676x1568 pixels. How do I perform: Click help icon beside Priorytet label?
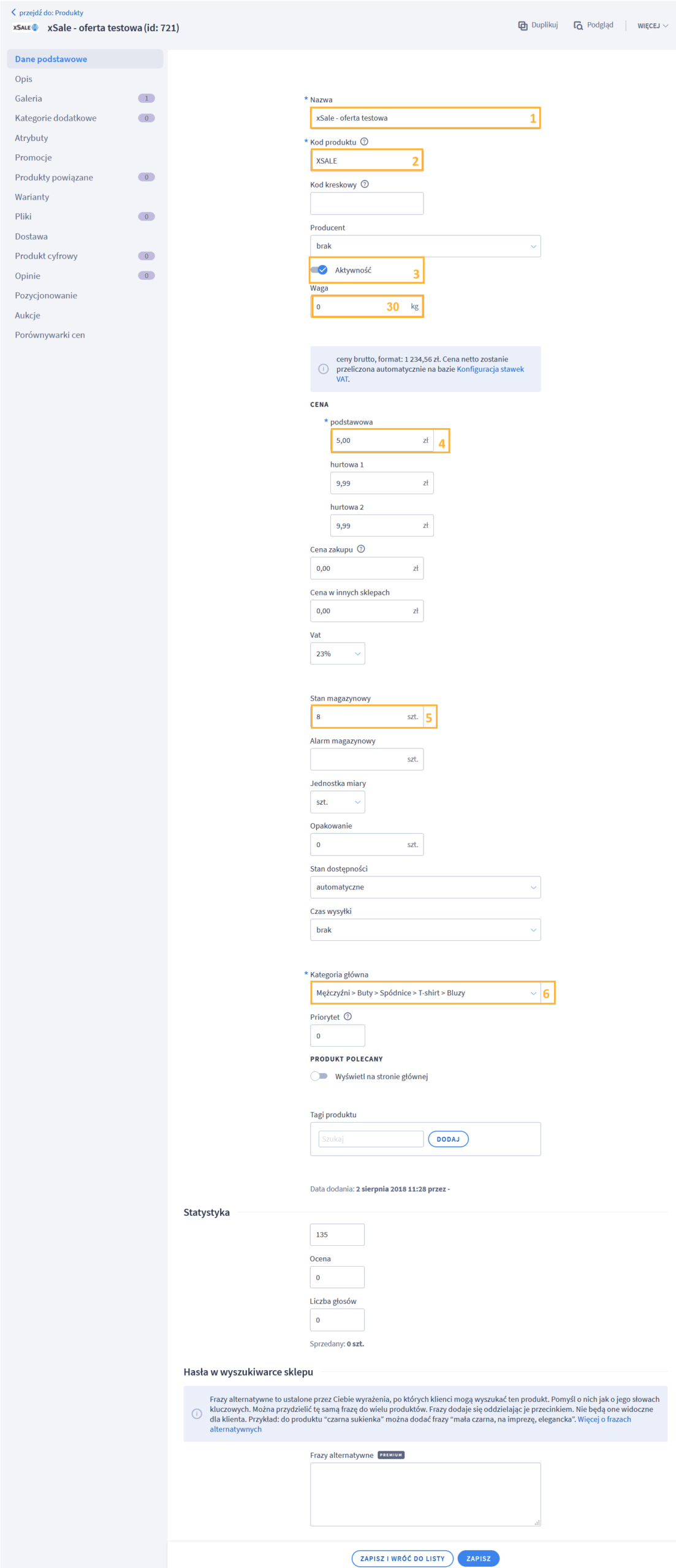[x=347, y=1017]
